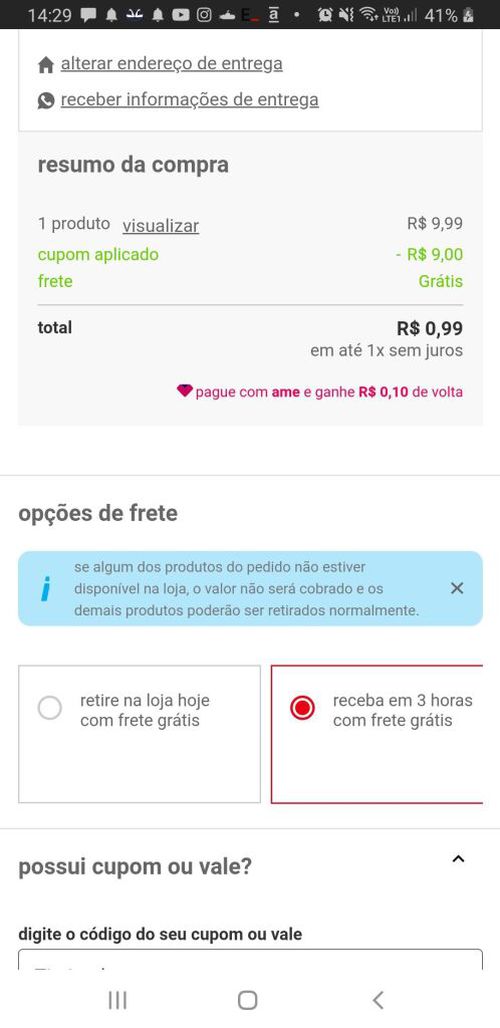This screenshot has height=1028, width=500.
Task: Open Android recent apps button
Action: tap(117, 1000)
